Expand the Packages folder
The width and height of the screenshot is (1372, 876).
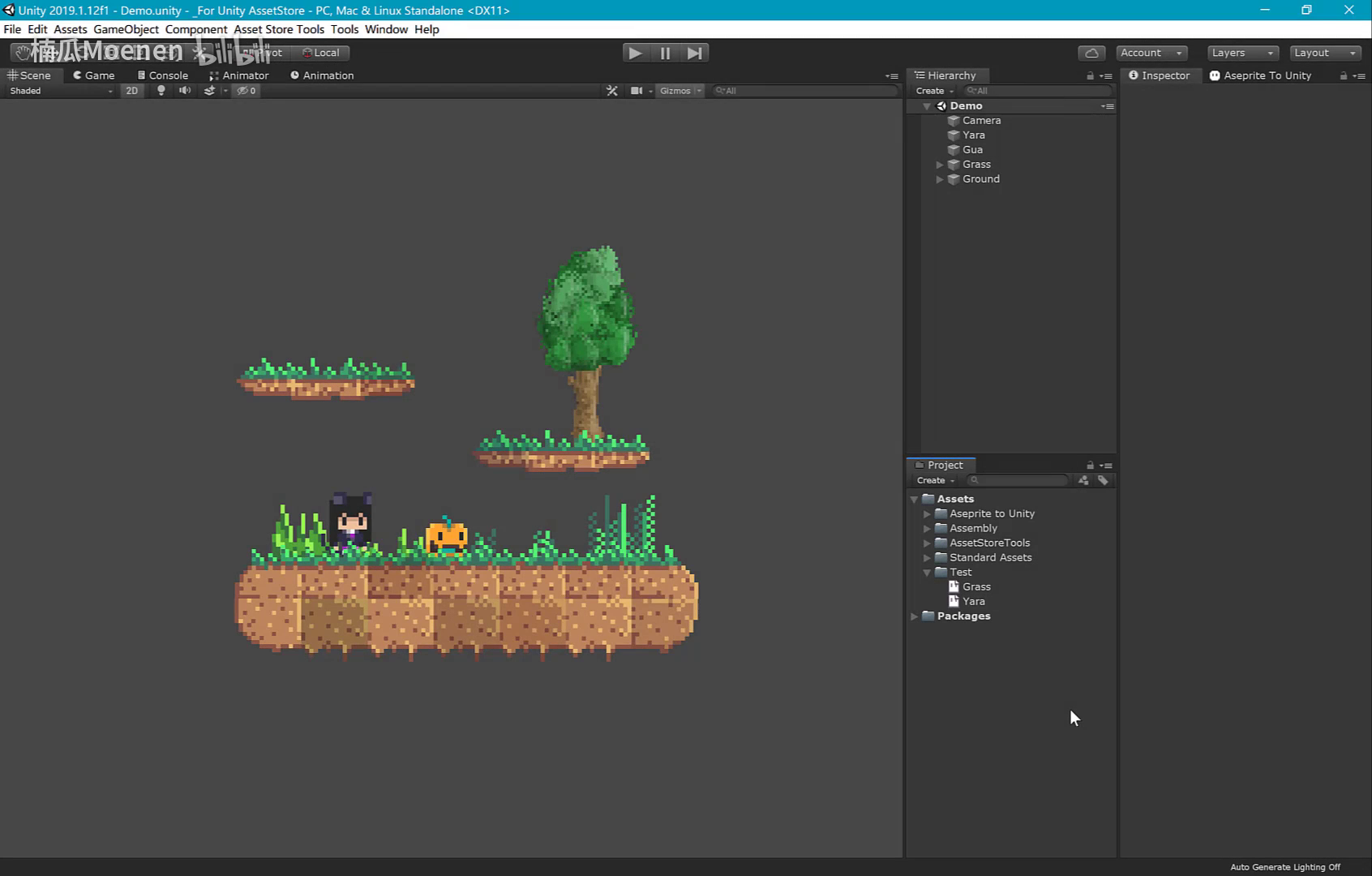point(914,616)
